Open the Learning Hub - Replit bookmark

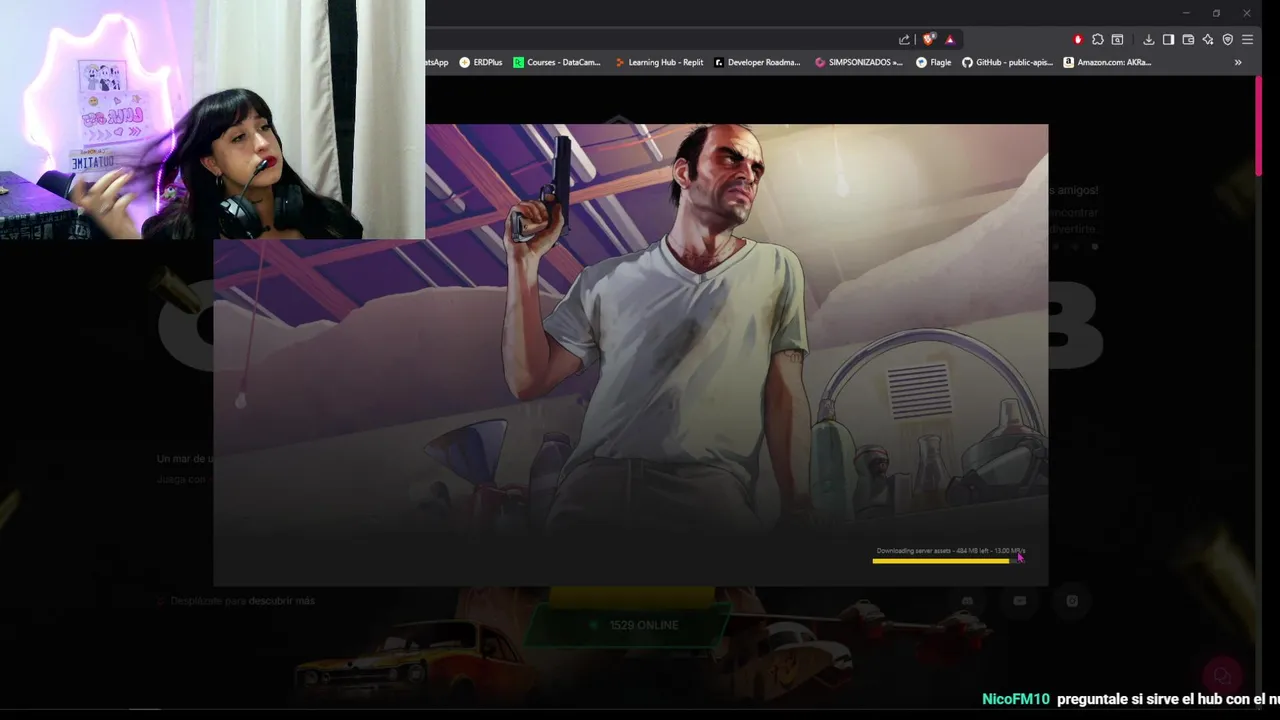(x=659, y=62)
